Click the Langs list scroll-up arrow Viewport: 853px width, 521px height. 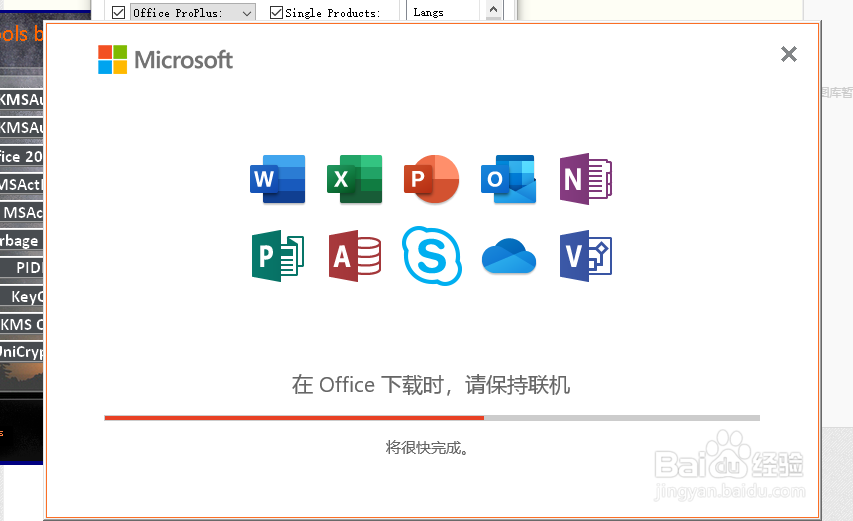493,9
